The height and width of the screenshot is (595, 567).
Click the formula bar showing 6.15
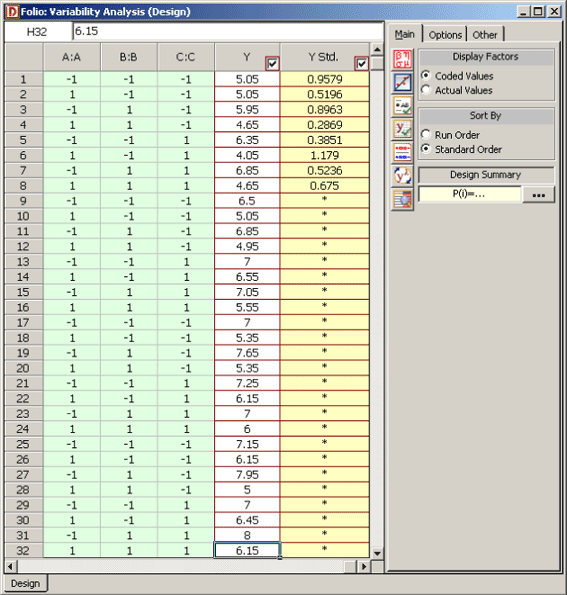coord(228,31)
